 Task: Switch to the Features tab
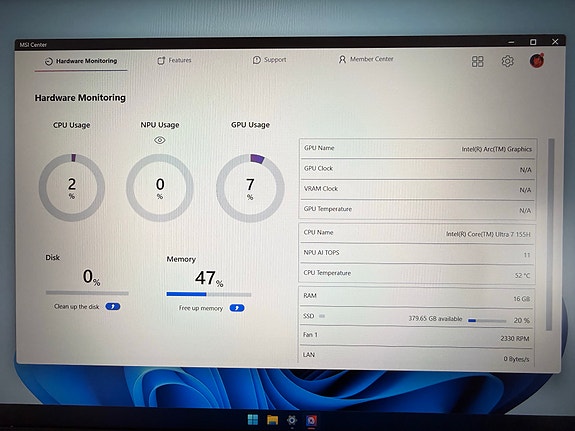[175, 60]
